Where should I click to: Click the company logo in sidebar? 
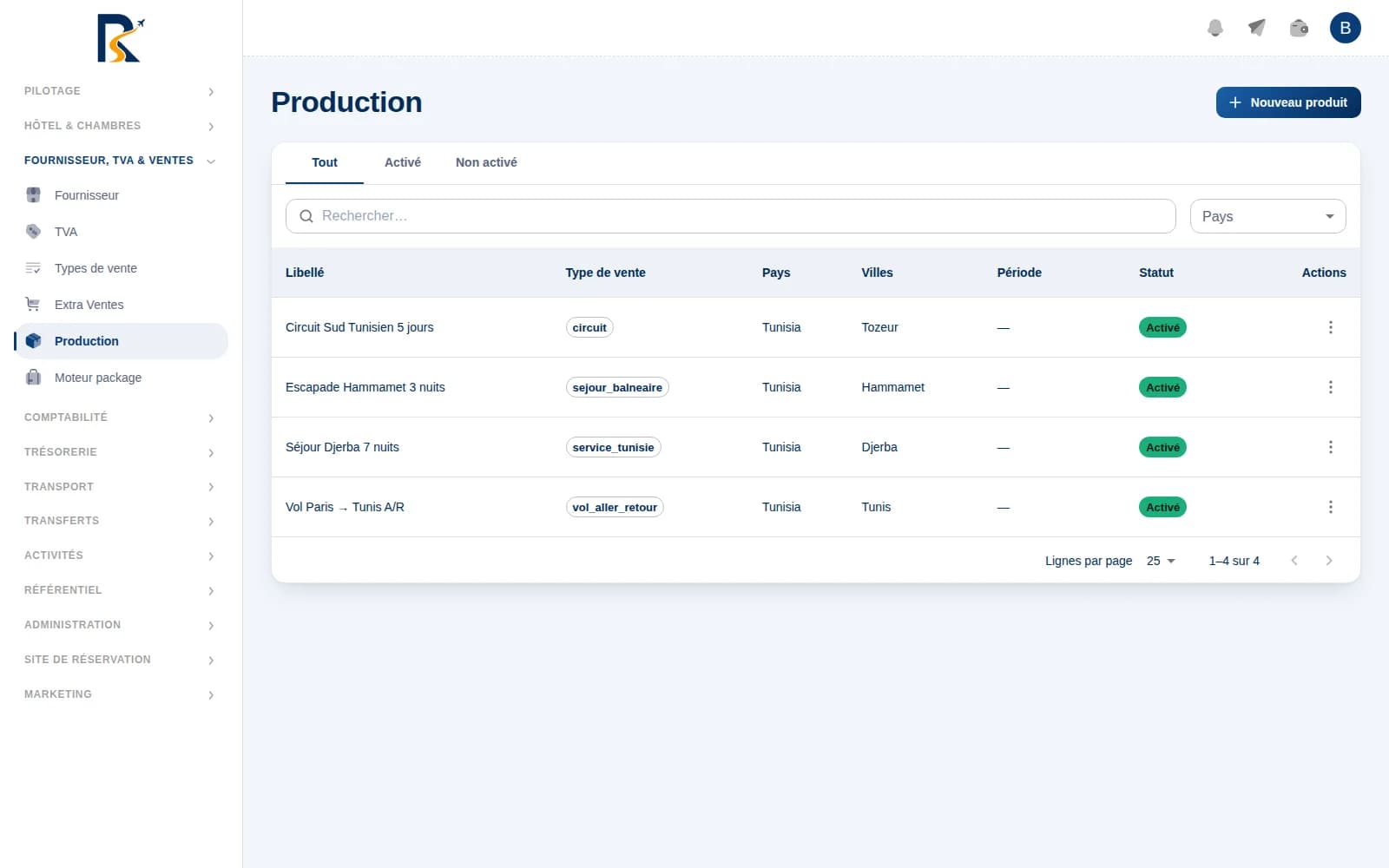click(x=121, y=38)
